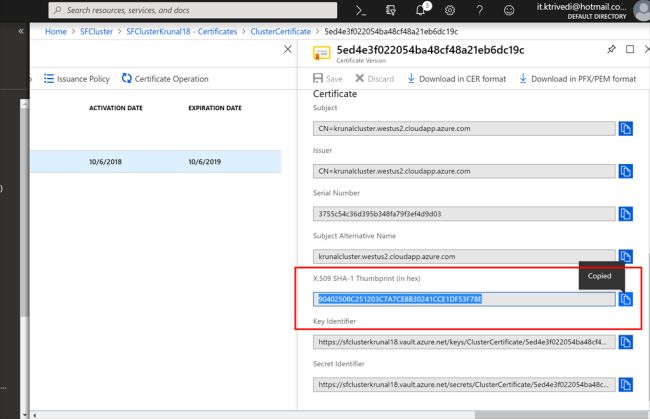650x419 pixels.
Task: Click the Discard button
Action: (374, 79)
